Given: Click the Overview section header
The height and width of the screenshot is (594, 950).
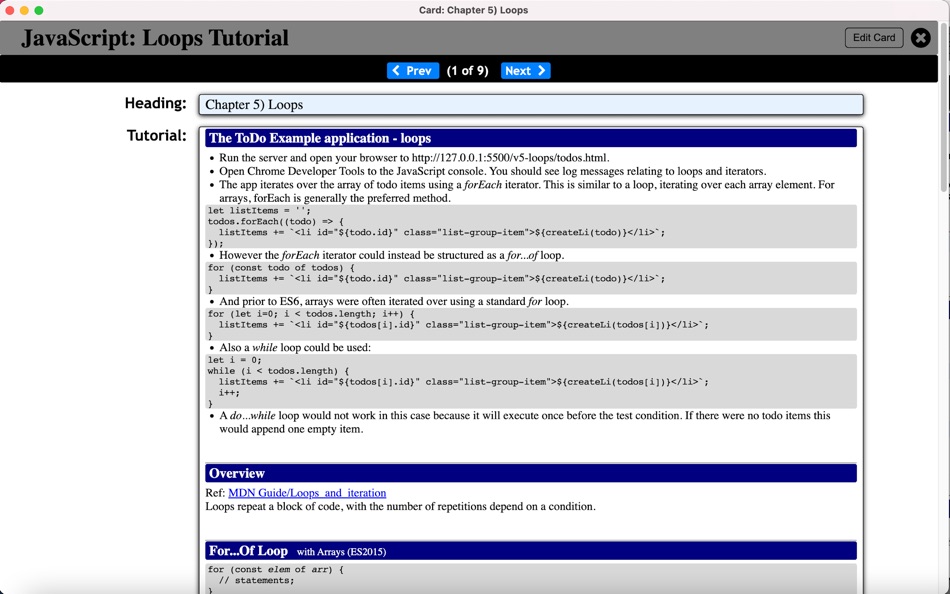Looking at the screenshot, I should 531,473.
